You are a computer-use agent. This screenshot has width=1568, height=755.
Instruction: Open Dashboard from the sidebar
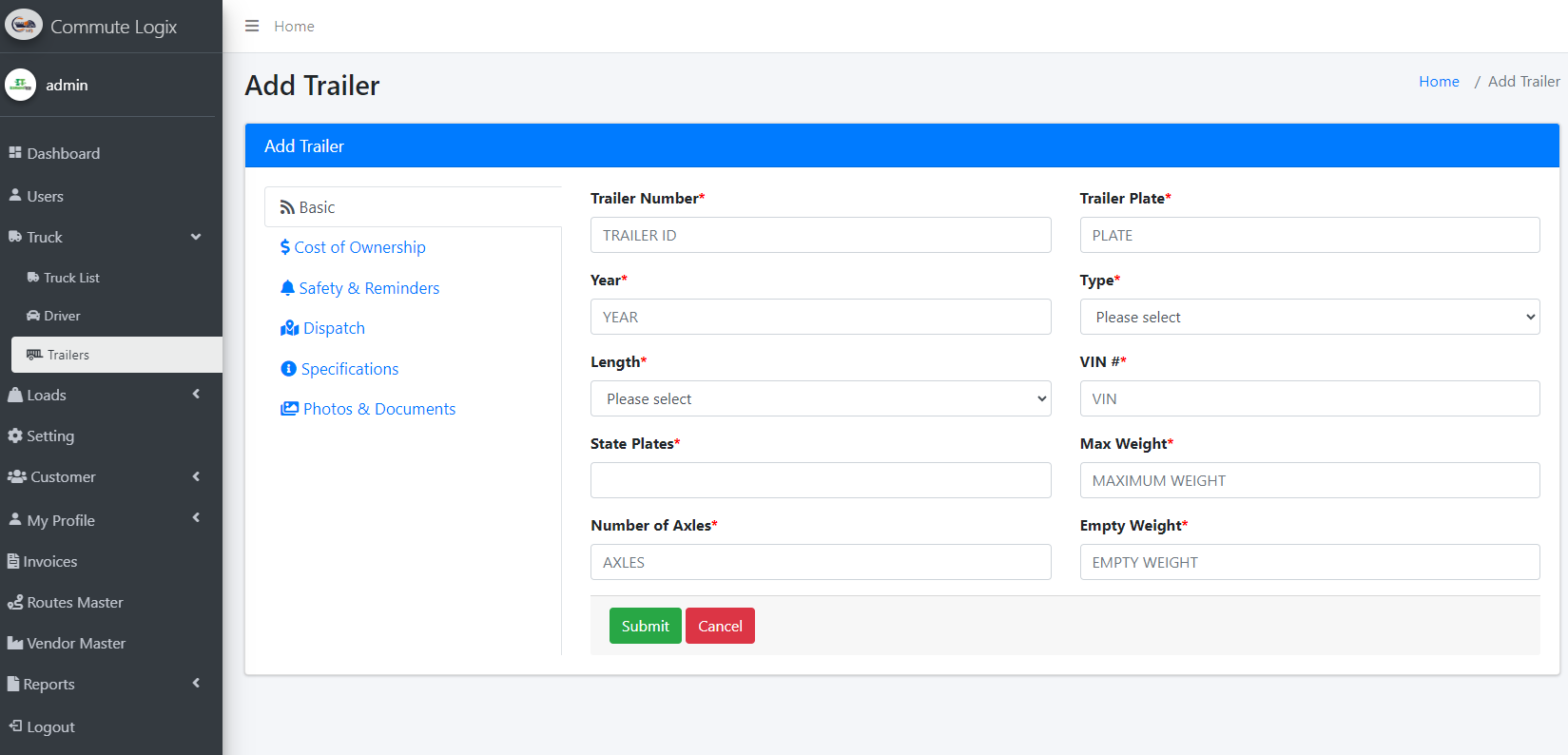tap(63, 154)
